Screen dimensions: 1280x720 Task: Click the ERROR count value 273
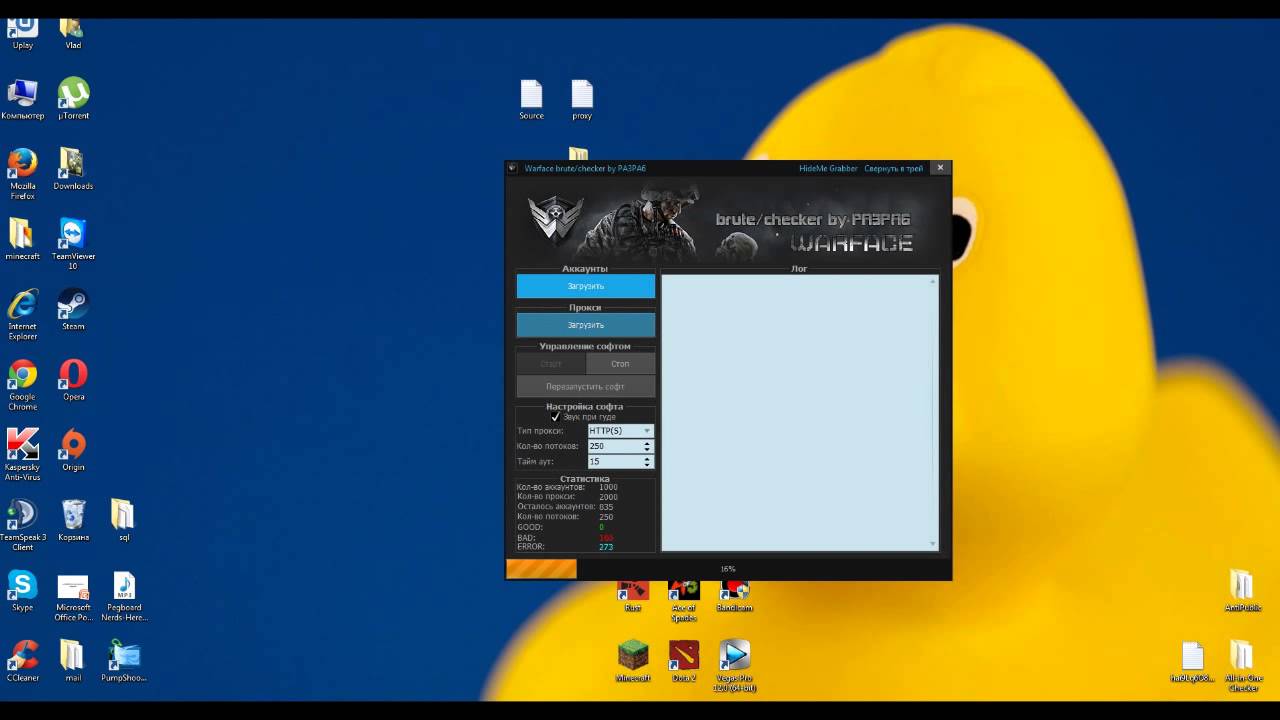pyautogui.click(x=606, y=547)
